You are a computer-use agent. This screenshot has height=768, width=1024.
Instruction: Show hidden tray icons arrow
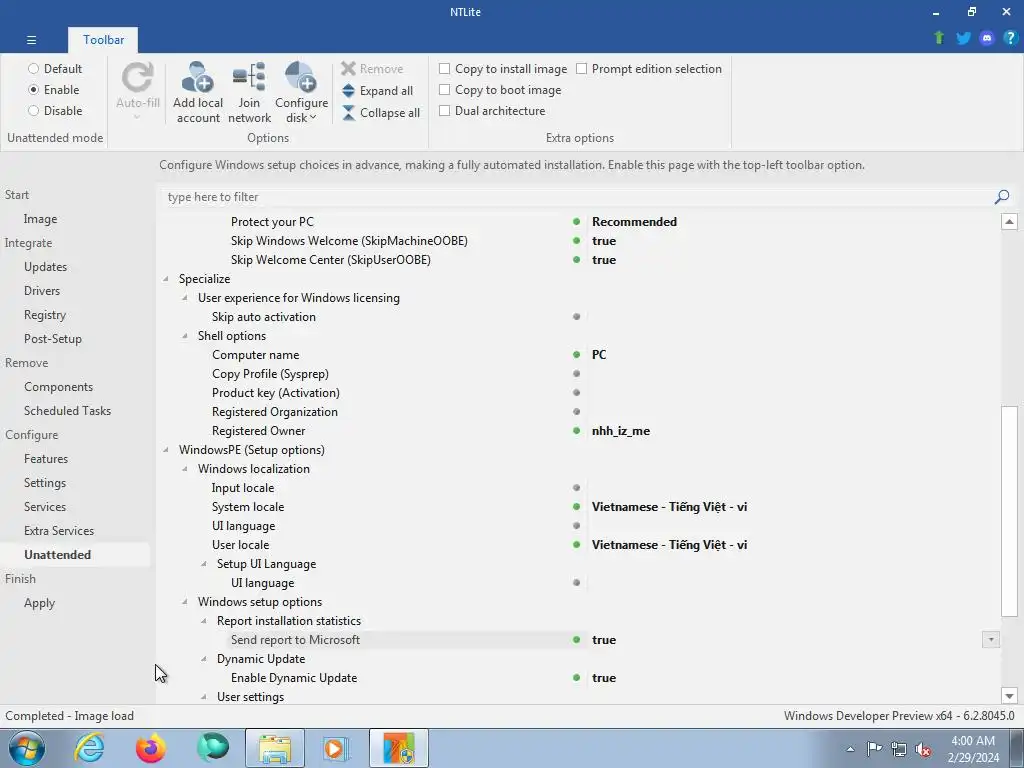tap(850, 749)
